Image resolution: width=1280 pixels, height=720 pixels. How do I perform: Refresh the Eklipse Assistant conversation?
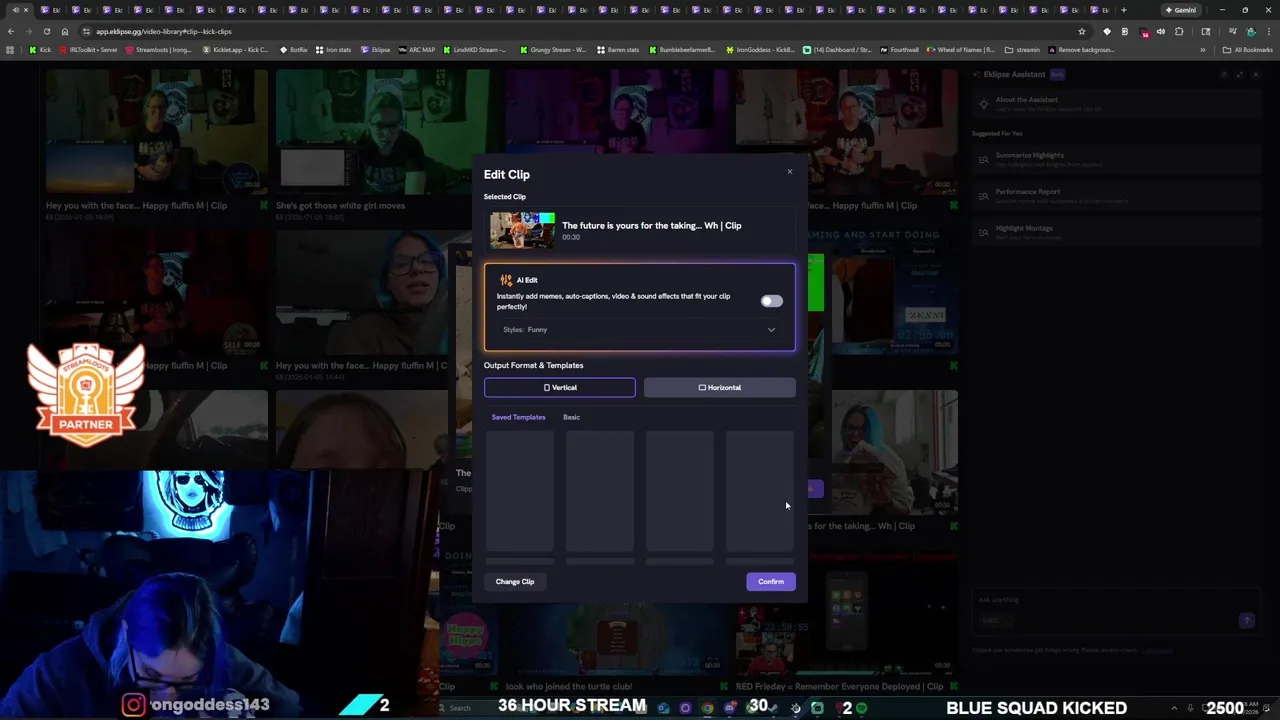click(1223, 74)
